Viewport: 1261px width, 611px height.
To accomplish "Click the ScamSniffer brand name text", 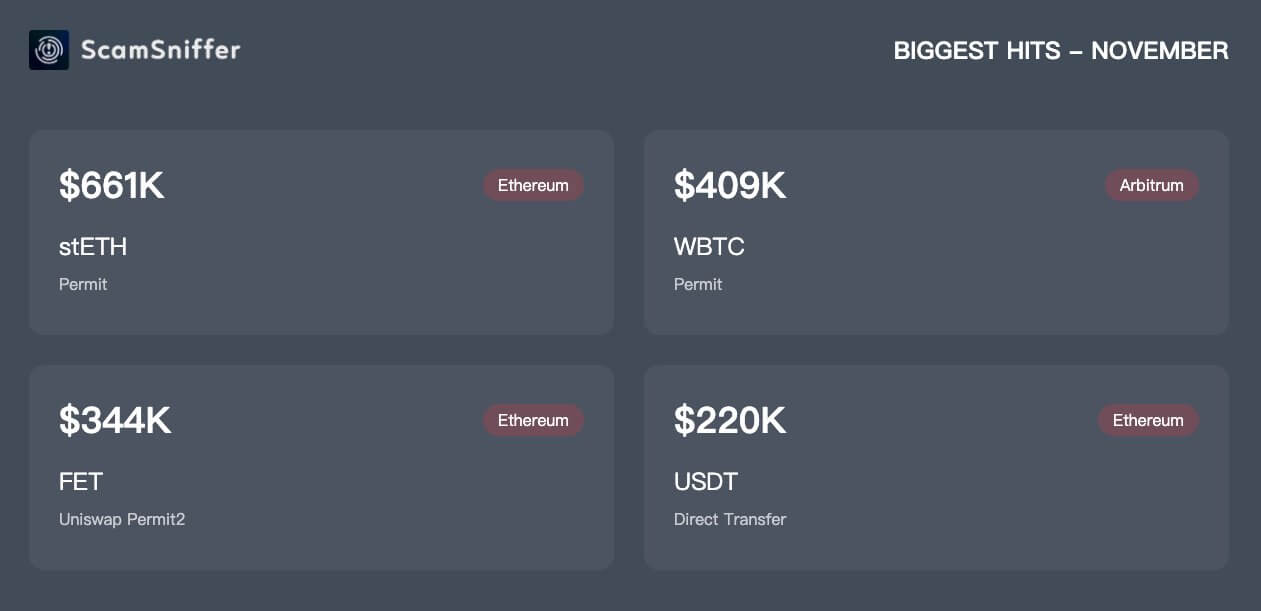I will [x=160, y=50].
